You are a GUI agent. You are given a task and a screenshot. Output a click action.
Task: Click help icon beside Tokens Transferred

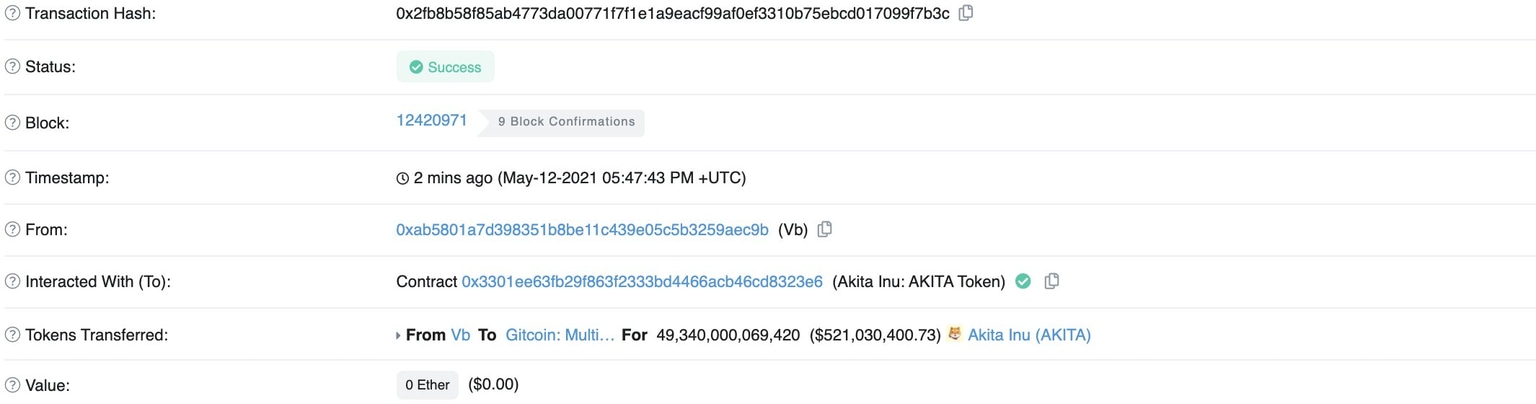pyautogui.click(x=13, y=335)
